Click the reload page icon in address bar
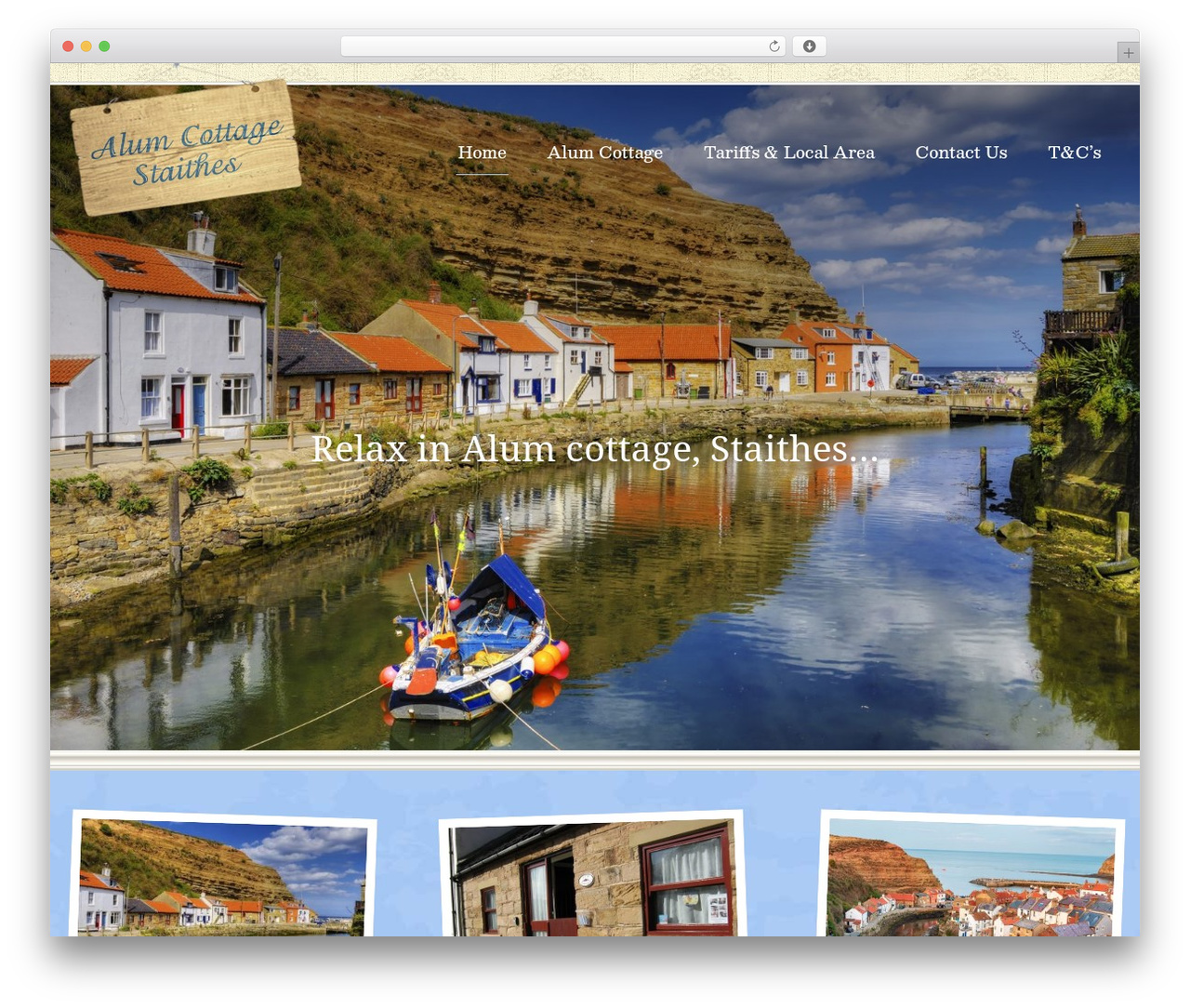Image resolution: width=1190 pixels, height=1008 pixels. [773, 46]
